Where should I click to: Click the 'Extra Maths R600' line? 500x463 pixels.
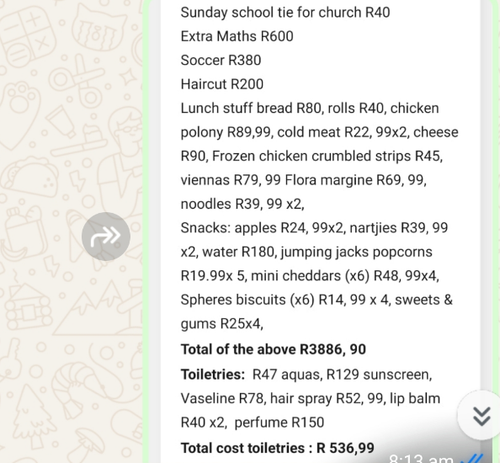pos(237,36)
